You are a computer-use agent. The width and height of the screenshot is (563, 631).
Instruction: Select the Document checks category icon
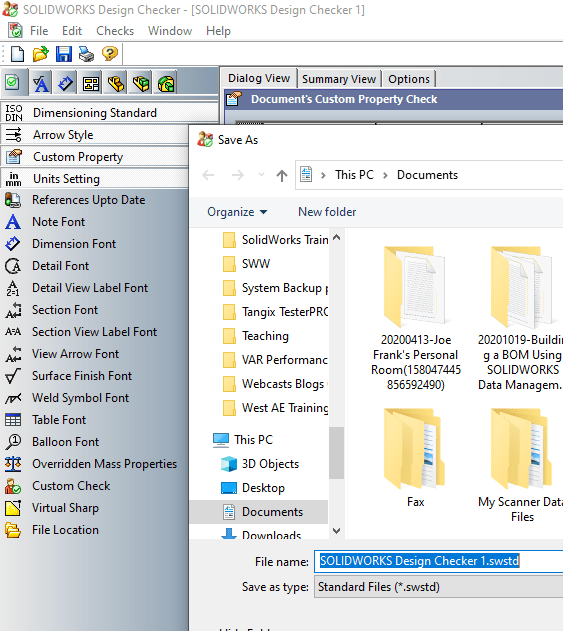(13, 83)
